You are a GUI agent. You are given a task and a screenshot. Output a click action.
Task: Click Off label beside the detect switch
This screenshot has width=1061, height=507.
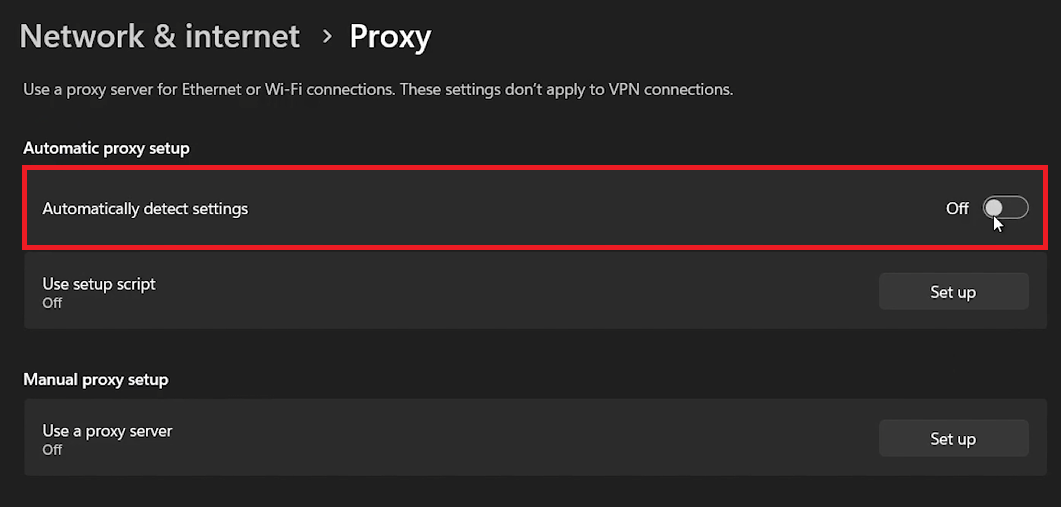pyautogui.click(x=957, y=209)
